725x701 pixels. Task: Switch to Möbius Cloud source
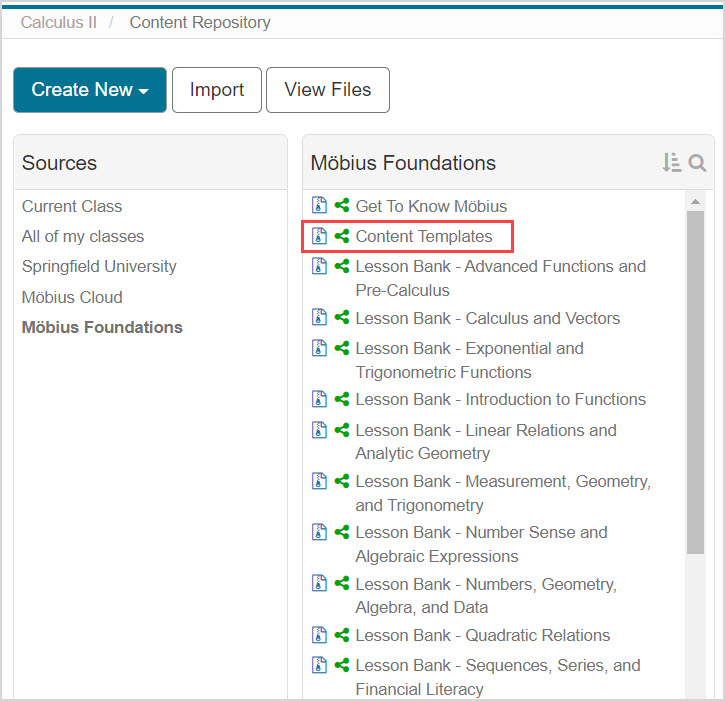coord(72,297)
